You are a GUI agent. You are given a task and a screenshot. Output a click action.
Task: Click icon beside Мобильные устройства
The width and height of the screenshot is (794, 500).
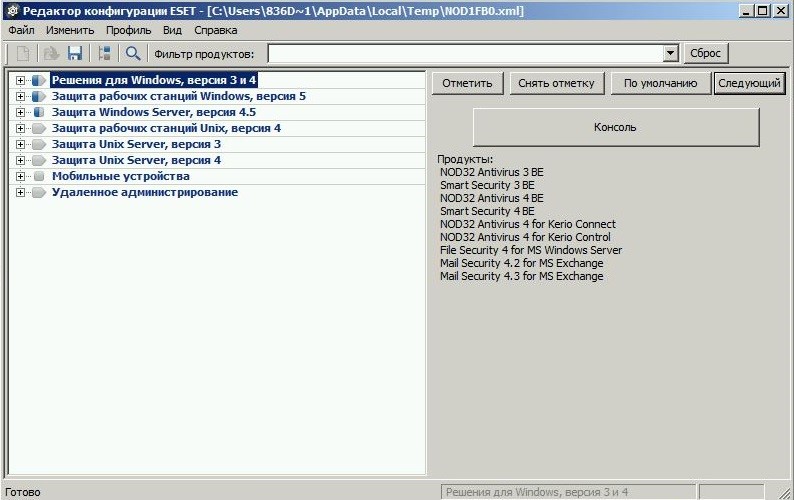pyautogui.click(x=38, y=176)
